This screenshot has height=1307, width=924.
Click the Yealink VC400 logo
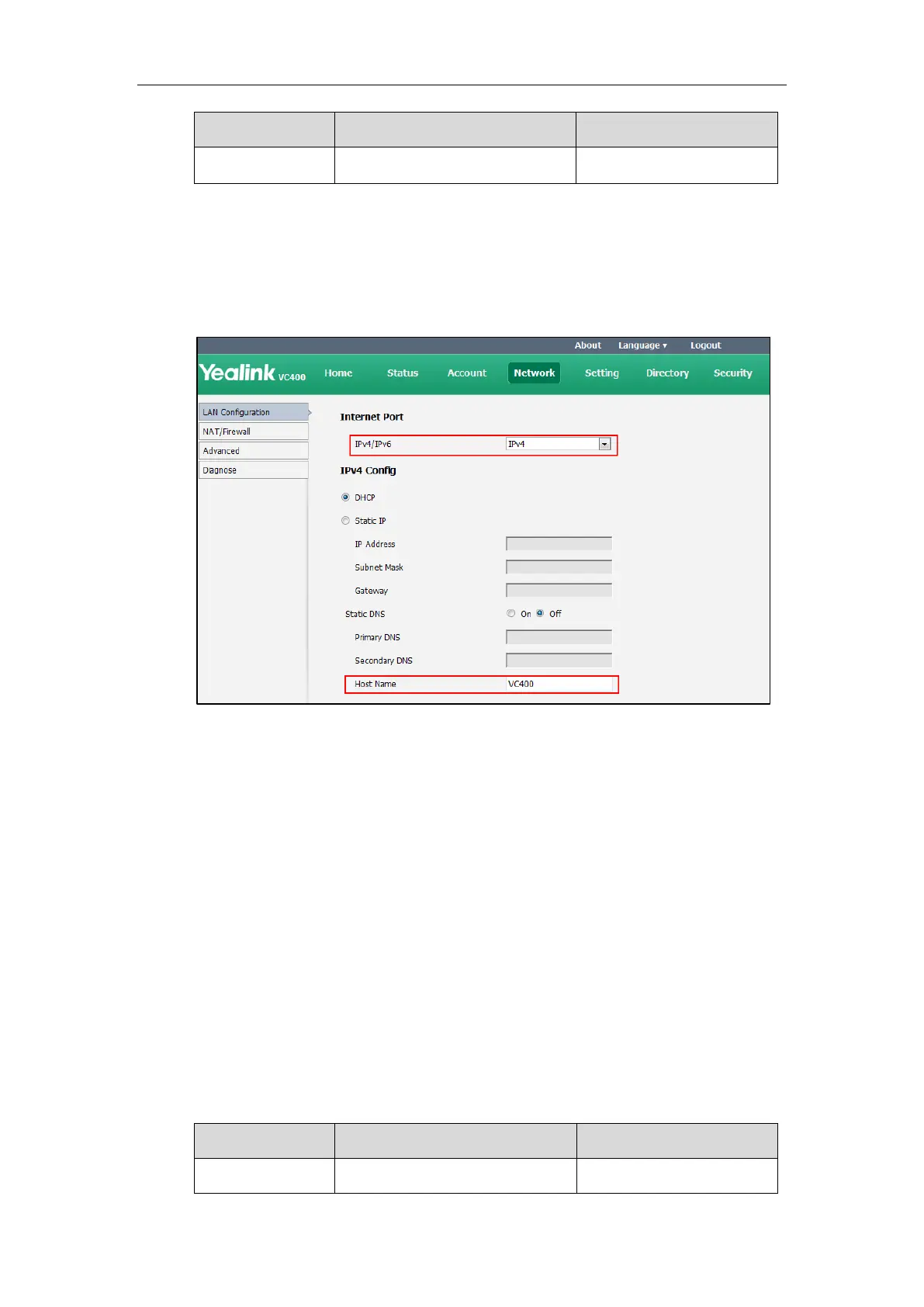pos(253,373)
